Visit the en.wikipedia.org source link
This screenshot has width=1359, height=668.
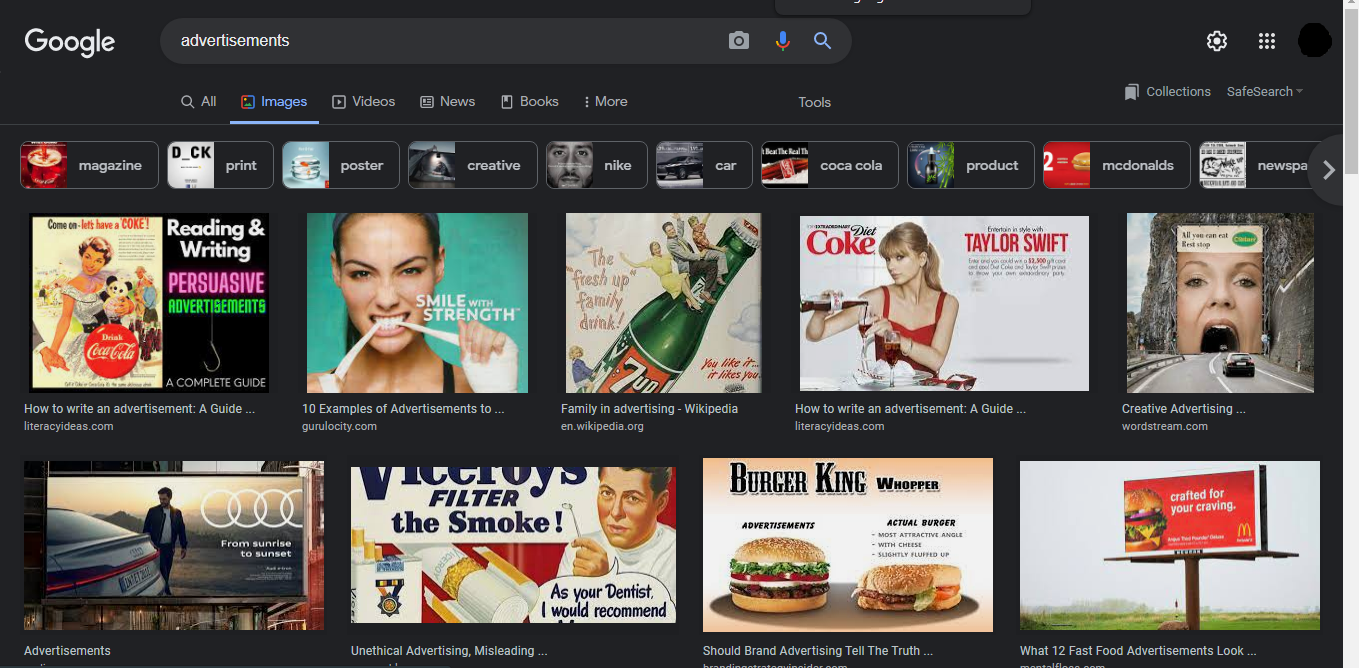[602, 426]
